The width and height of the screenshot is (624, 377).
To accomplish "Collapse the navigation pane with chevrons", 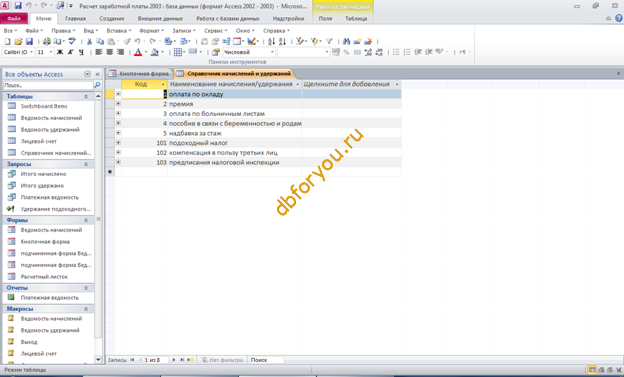I will click(x=98, y=74).
